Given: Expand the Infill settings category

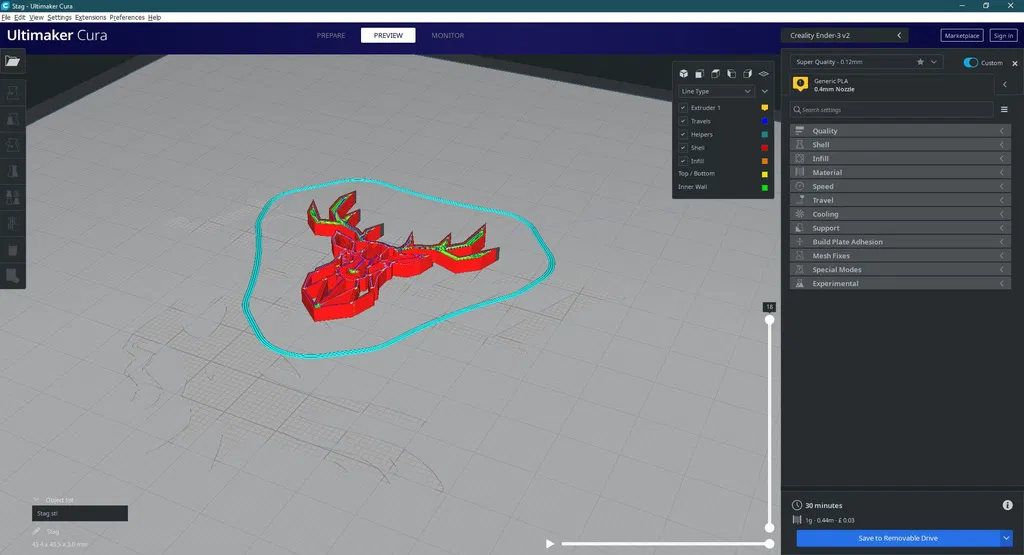Looking at the screenshot, I should [x=901, y=159].
